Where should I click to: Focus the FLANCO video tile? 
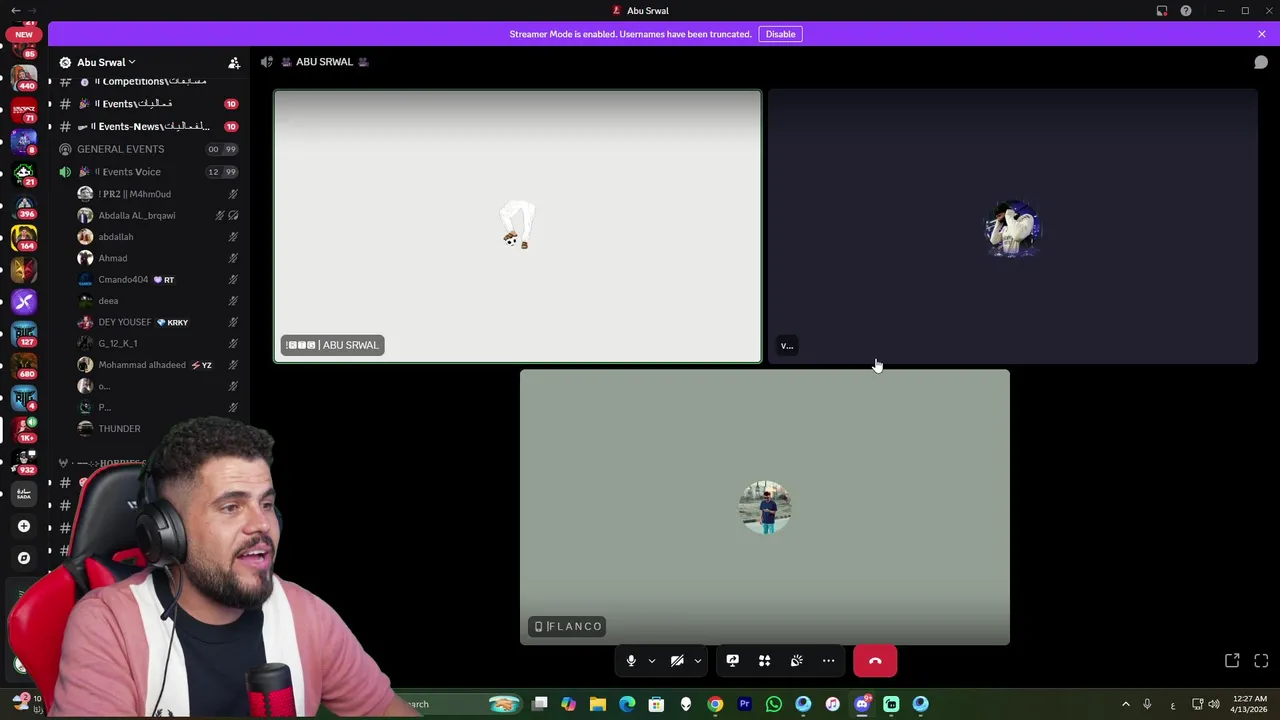tap(765, 507)
